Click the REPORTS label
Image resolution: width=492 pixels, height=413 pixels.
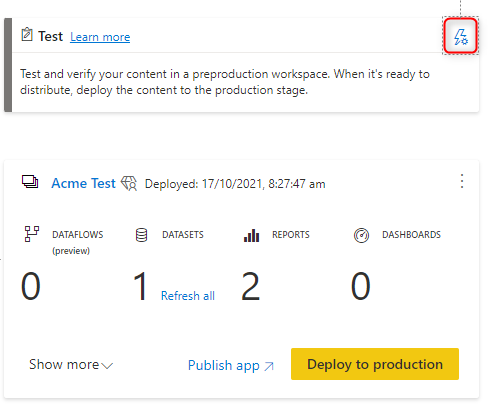pos(291,235)
